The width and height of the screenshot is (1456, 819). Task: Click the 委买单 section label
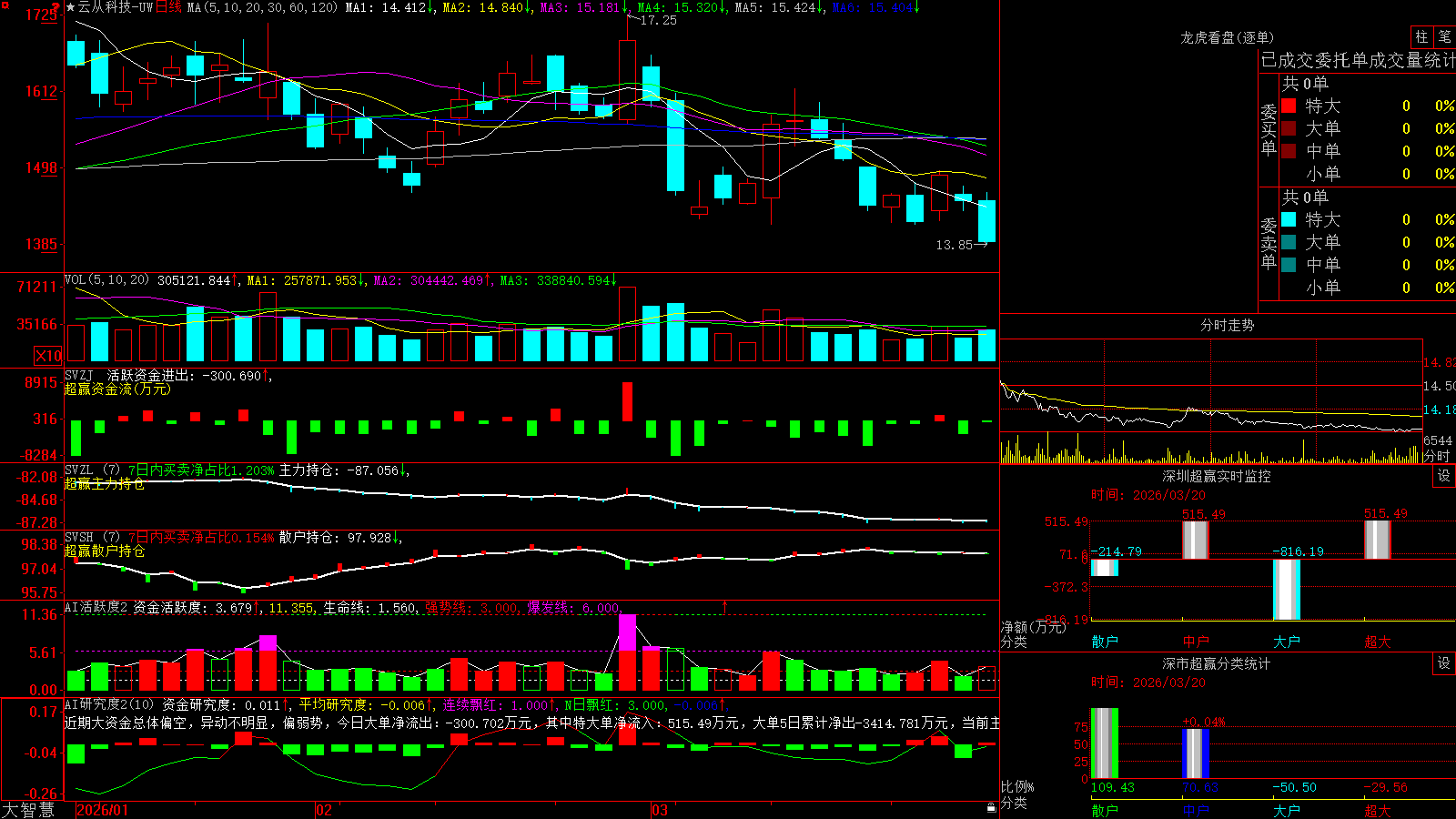point(1269,129)
